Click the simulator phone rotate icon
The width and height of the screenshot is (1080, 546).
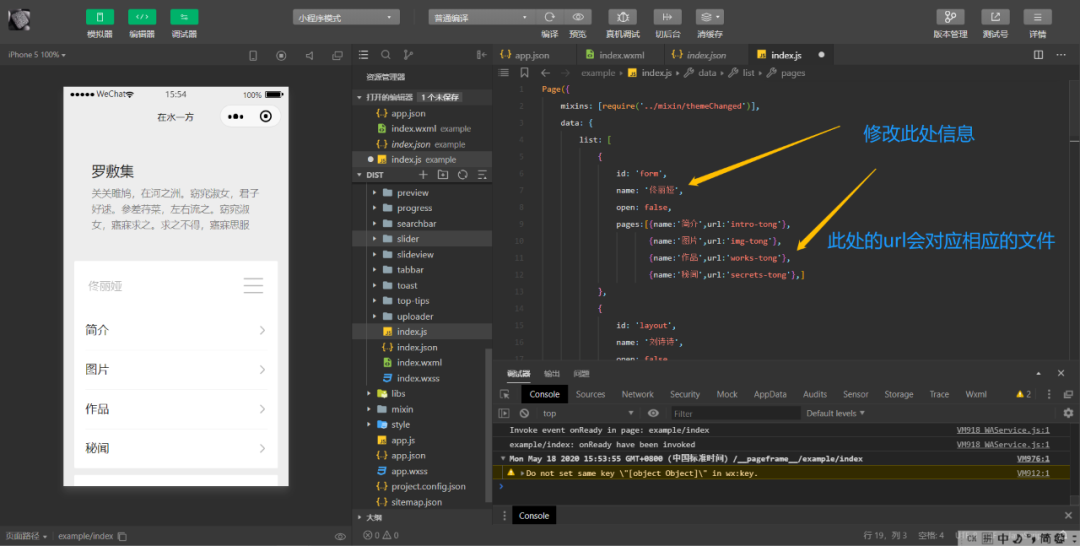[x=253, y=56]
